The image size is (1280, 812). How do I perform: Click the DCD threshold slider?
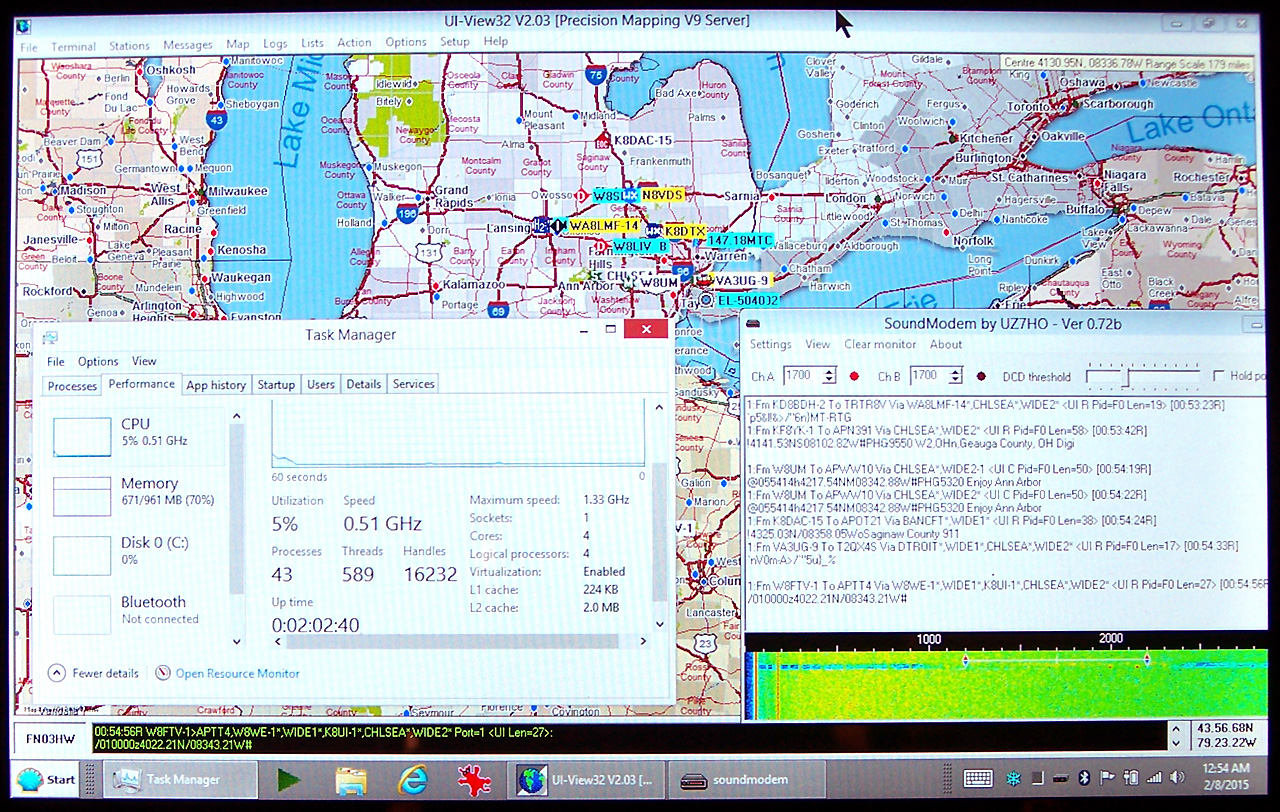(1127, 376)
